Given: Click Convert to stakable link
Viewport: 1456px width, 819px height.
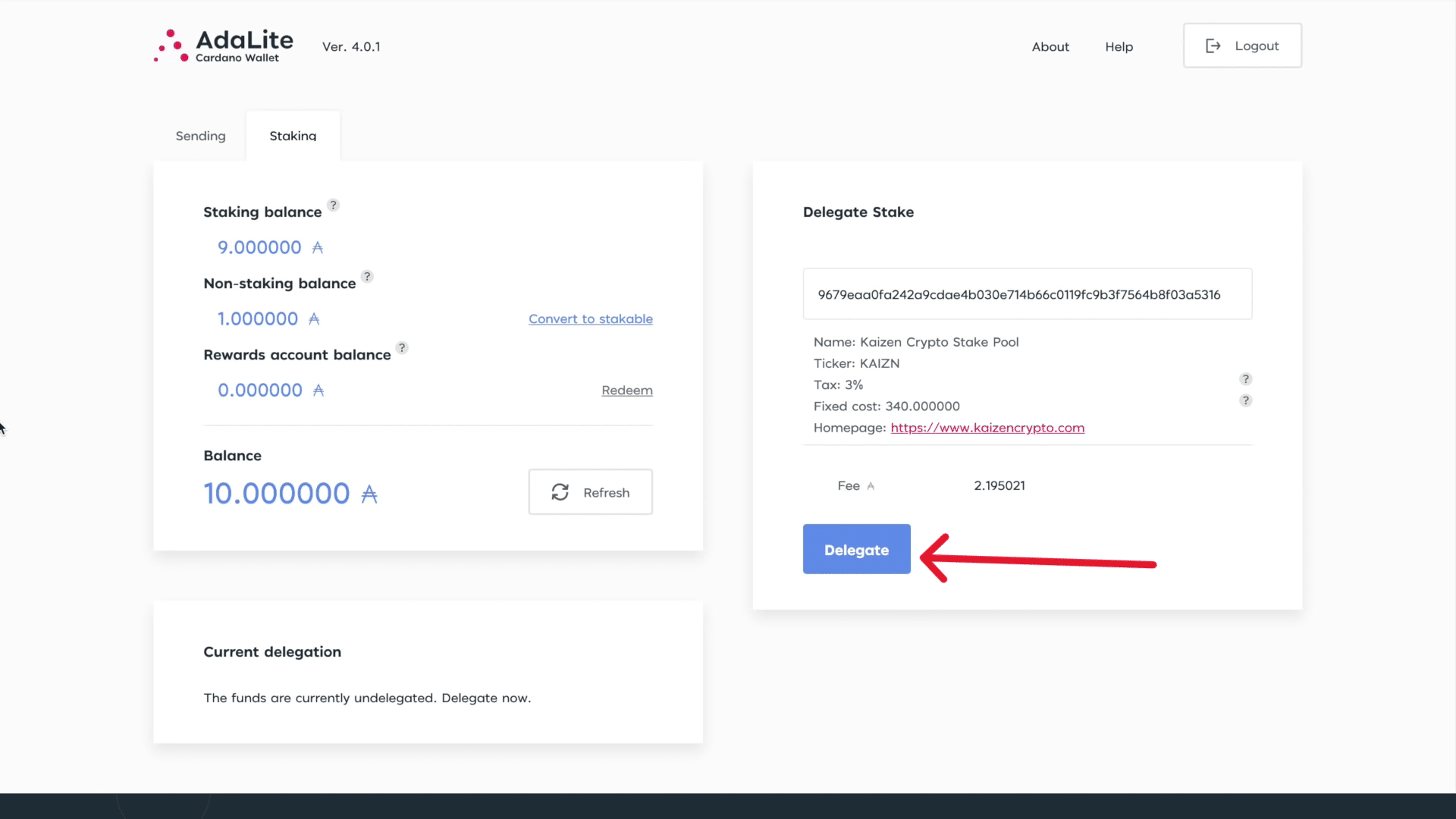Looking at the screenshot, I should pyautogui.click(x=590, y=318).
